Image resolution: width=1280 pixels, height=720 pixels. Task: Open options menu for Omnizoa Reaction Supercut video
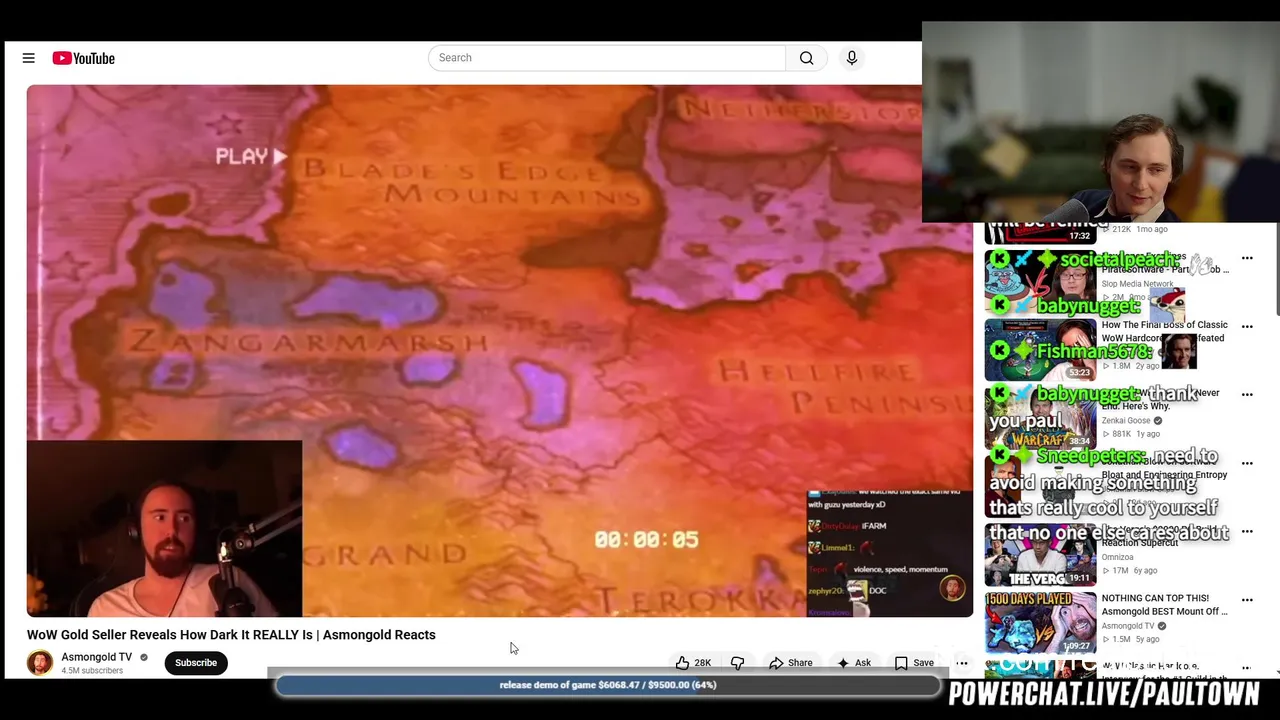pos(1247,532)
